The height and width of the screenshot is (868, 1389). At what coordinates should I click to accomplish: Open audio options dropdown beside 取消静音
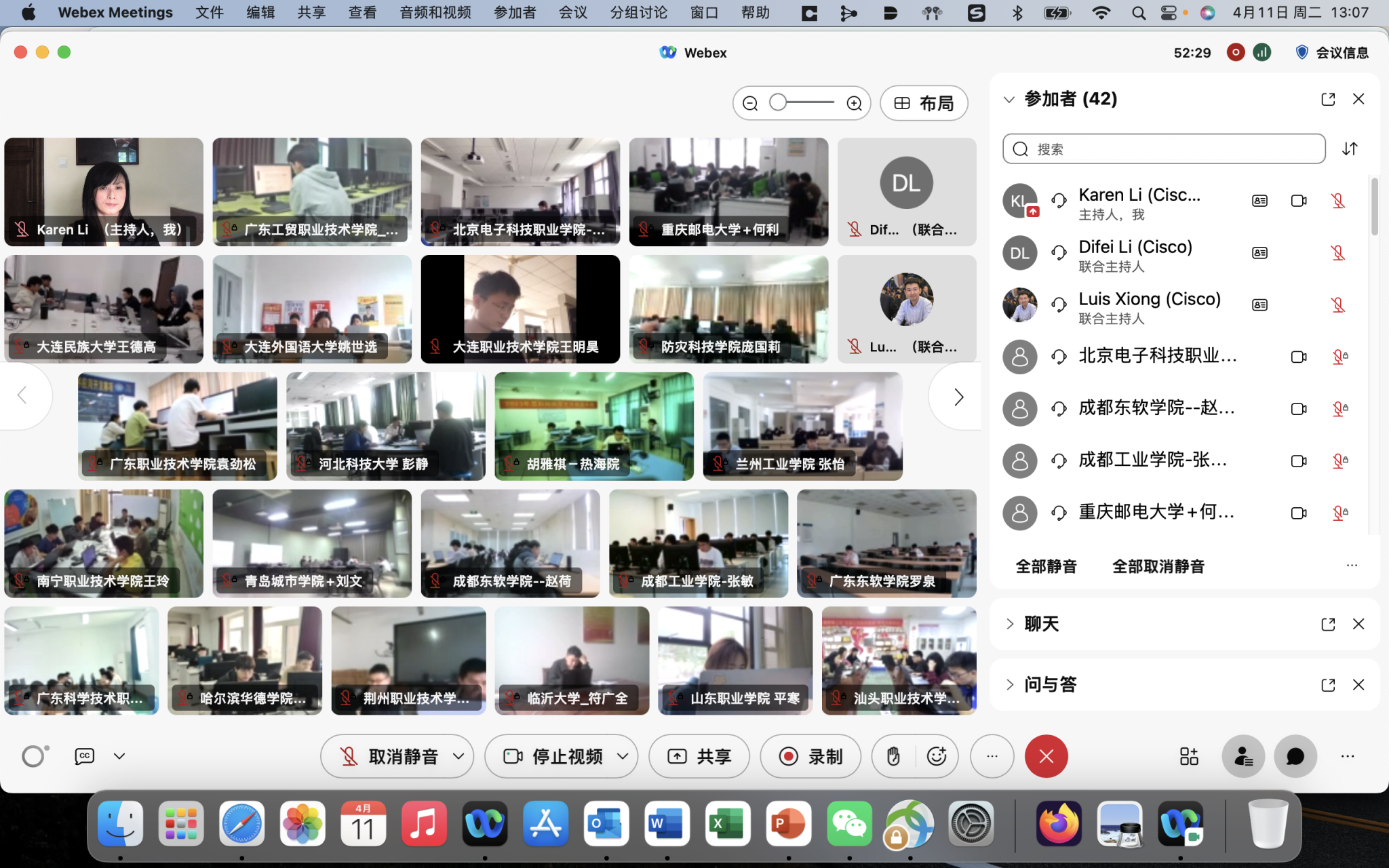click(x=460, y=755)
